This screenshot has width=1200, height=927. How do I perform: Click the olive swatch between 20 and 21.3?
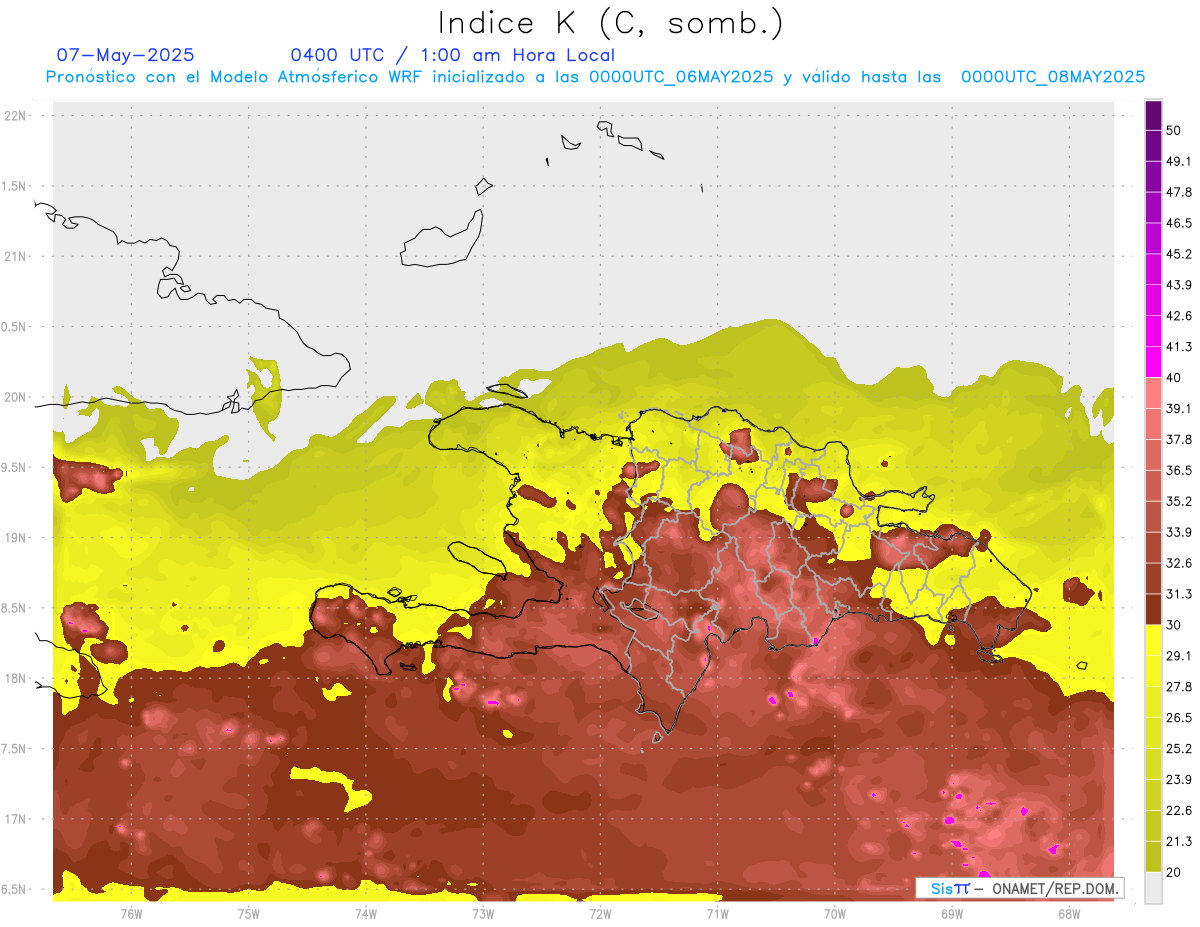(x=1153, y=857)
